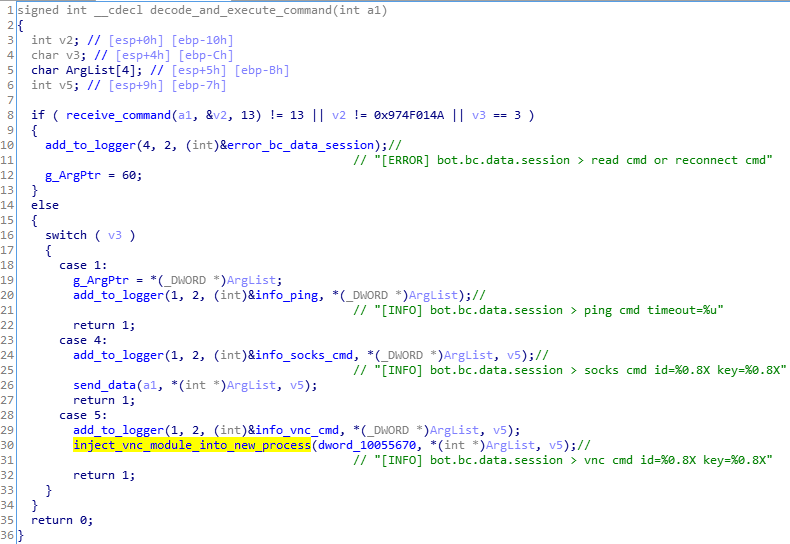
Task: Click the else keyword
Action: 45,206
